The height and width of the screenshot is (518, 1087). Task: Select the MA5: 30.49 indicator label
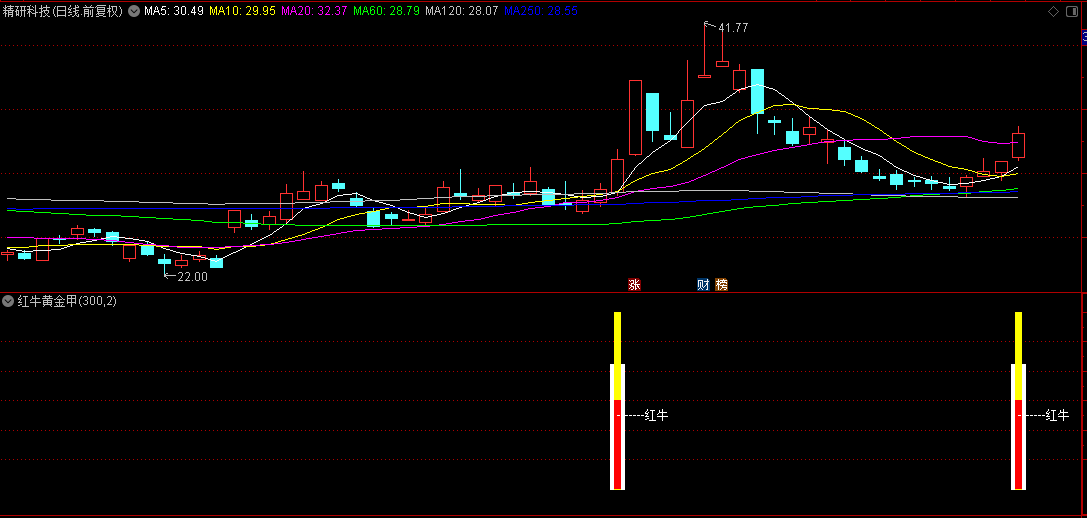[x=173, y=11]
